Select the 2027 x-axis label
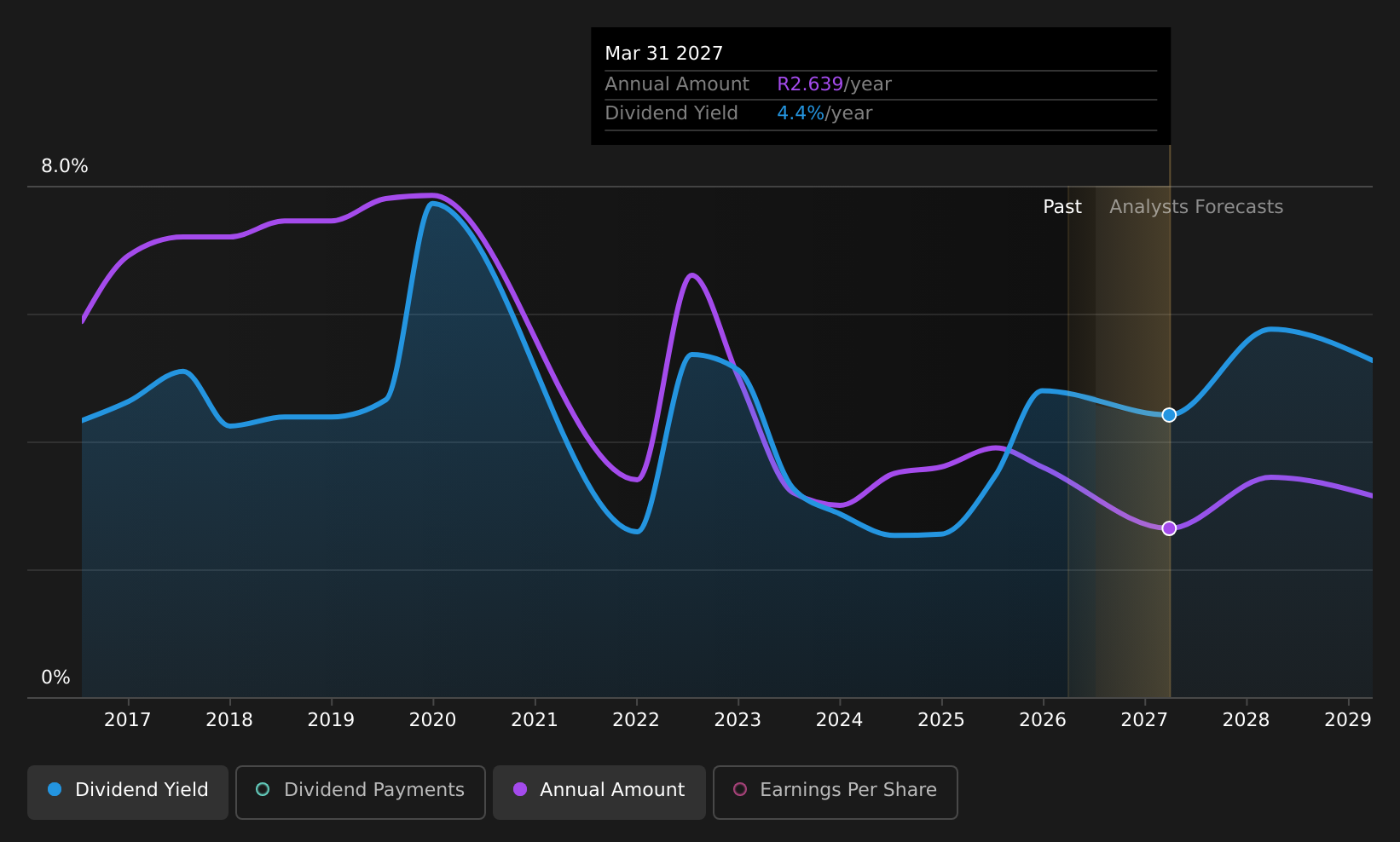The width and height of the screenshot is (1400, 842). pos(1144,720)
